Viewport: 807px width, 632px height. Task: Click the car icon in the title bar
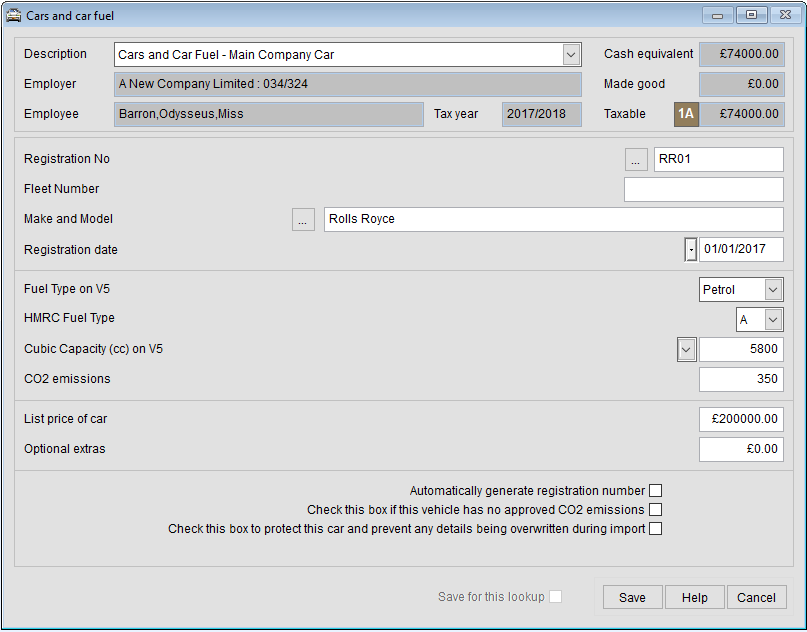click(15, 15)
